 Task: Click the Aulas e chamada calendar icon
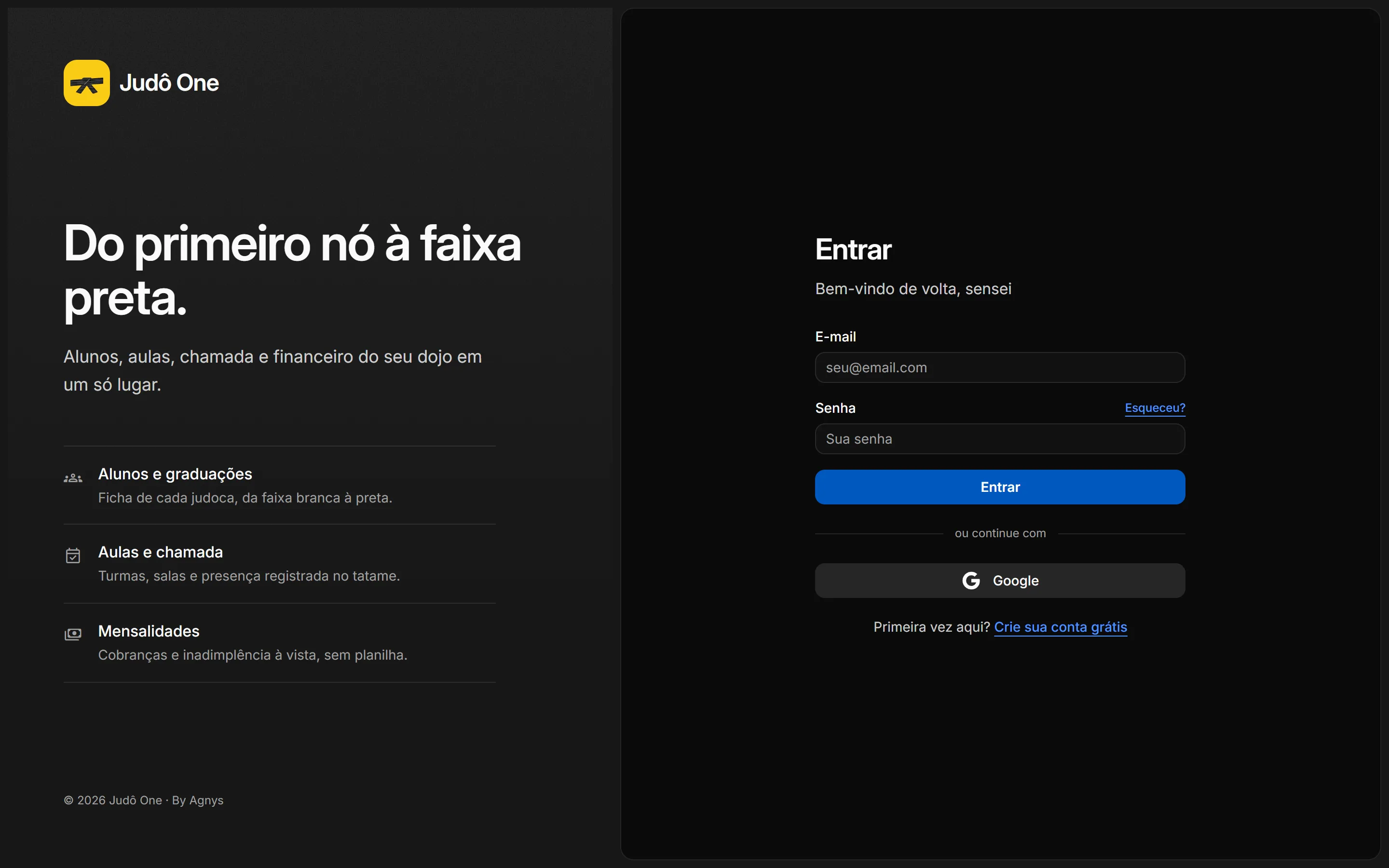73,556
